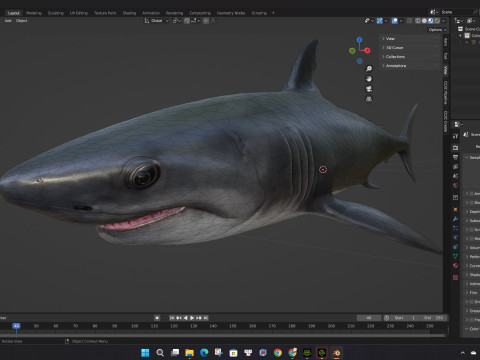Toggle proportional editing in the header
Screen dimensions: 480x360
tap(206, 21)
